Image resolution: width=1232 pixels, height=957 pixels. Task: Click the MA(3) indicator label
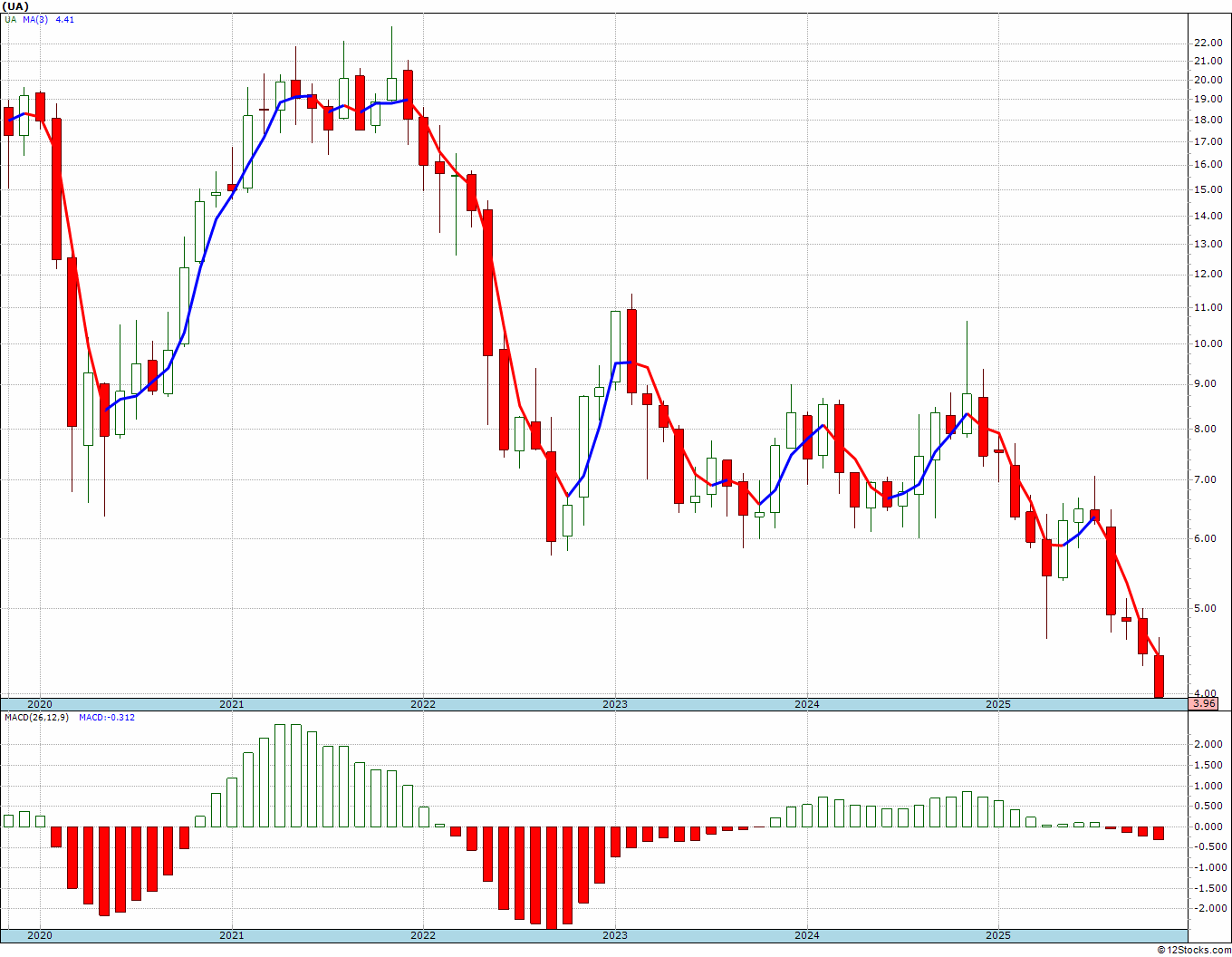tap(35, 19)
